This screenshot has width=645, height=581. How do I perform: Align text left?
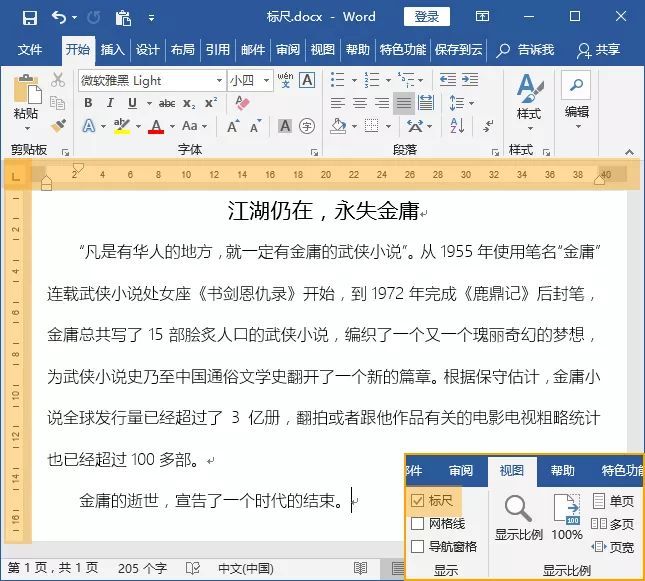point(338,103)
